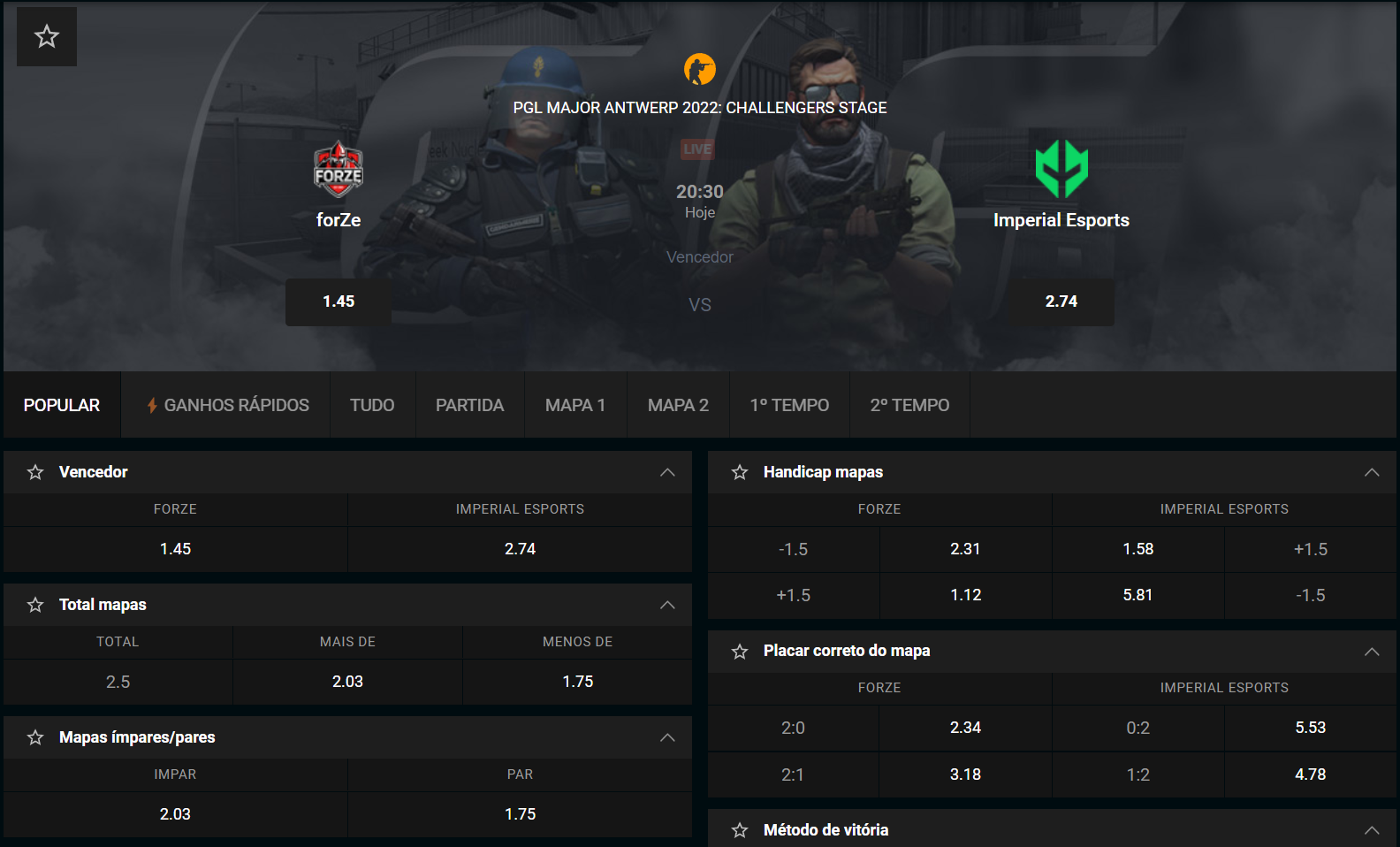The image size is (1400, 847).
Task: Bet on Imperial Esports at 2.74 in header
Action: pyautogui.click(x=1061, y=302)
